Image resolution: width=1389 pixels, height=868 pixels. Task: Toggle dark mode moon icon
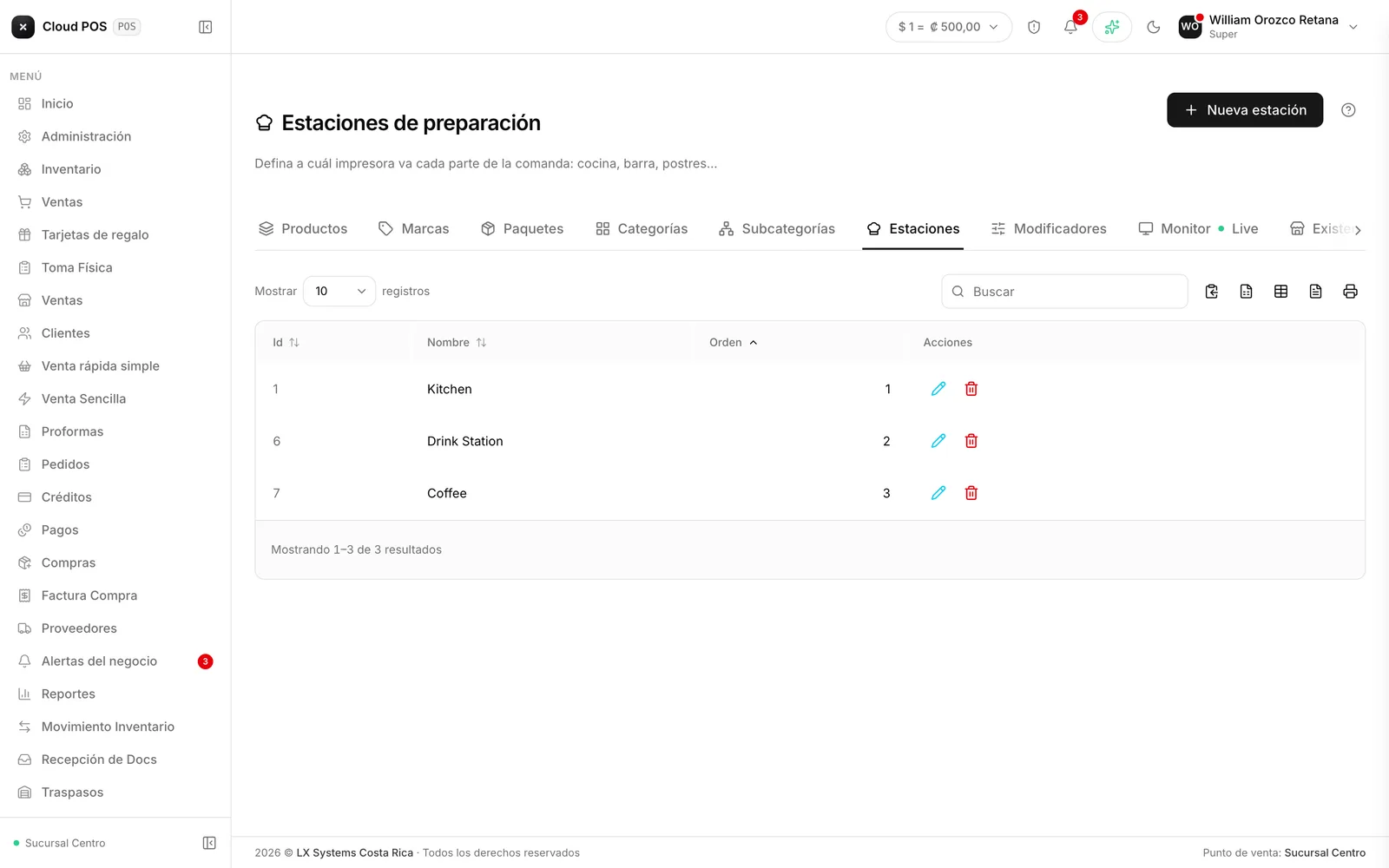click(x=1154, y=27)
